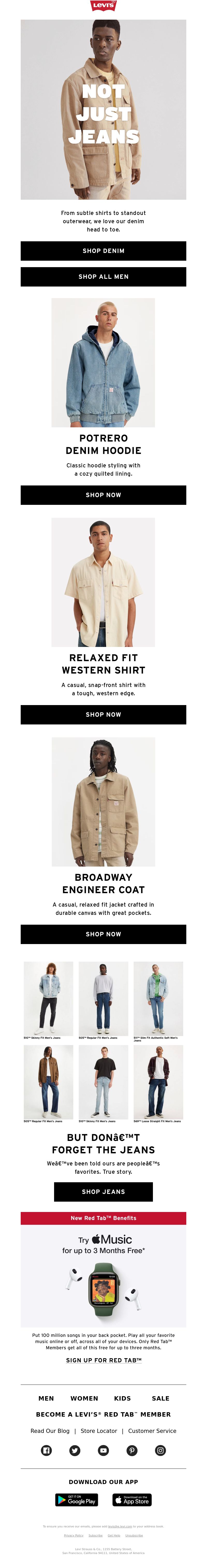Viewport: 207px width, 1568px height.
Task: Follow the SIGN UP FOR RED TAB link
Action: point(103,1359)
